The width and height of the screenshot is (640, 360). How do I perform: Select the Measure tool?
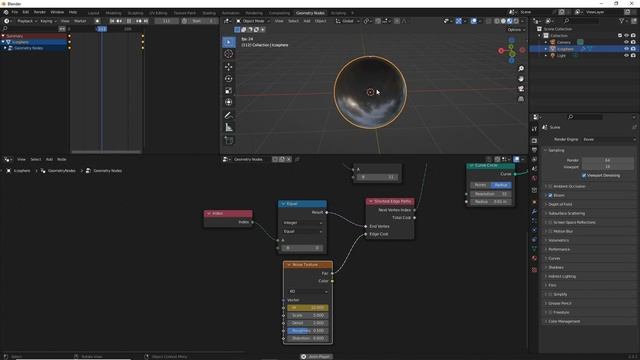pyautogui.click(x=229, y=128)
